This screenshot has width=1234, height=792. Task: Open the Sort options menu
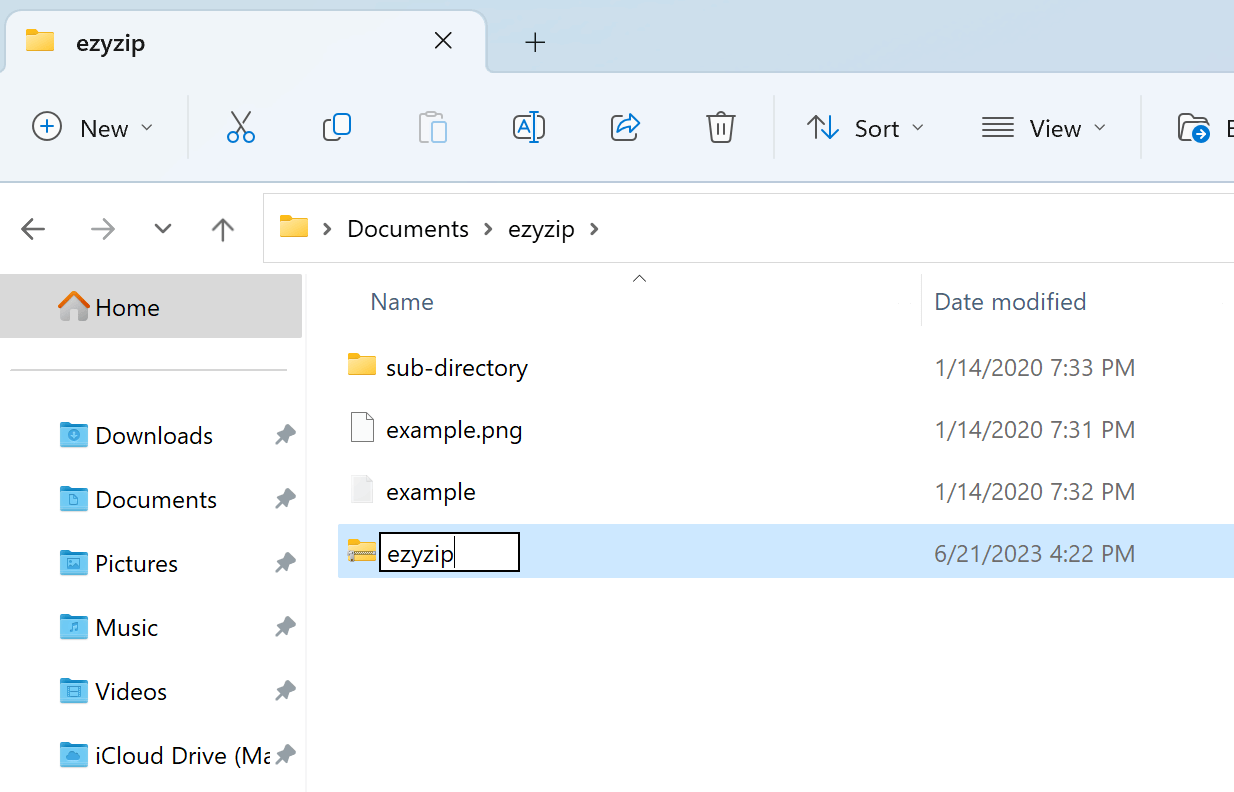pos(864,127)
